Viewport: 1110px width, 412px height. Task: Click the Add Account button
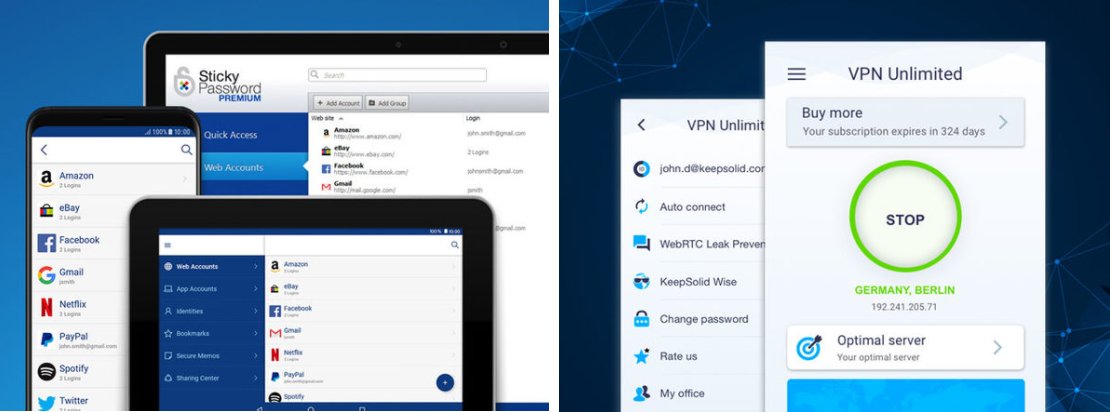[x=338, y=103]
